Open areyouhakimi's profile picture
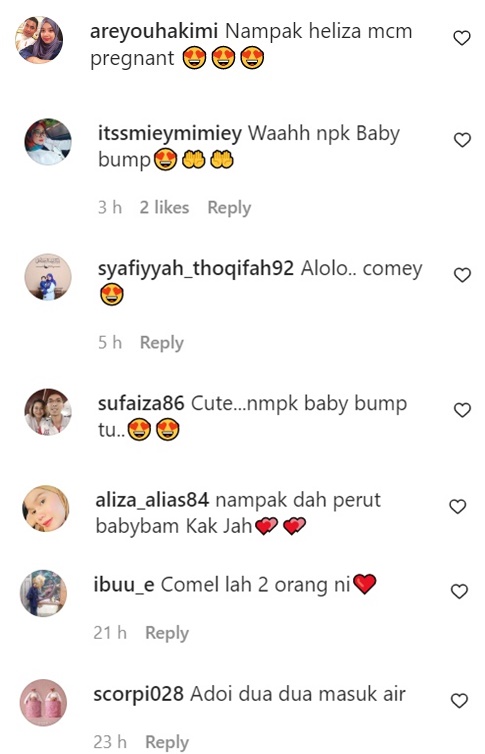This screenshot has width=485, height=754. click(39, 40)
